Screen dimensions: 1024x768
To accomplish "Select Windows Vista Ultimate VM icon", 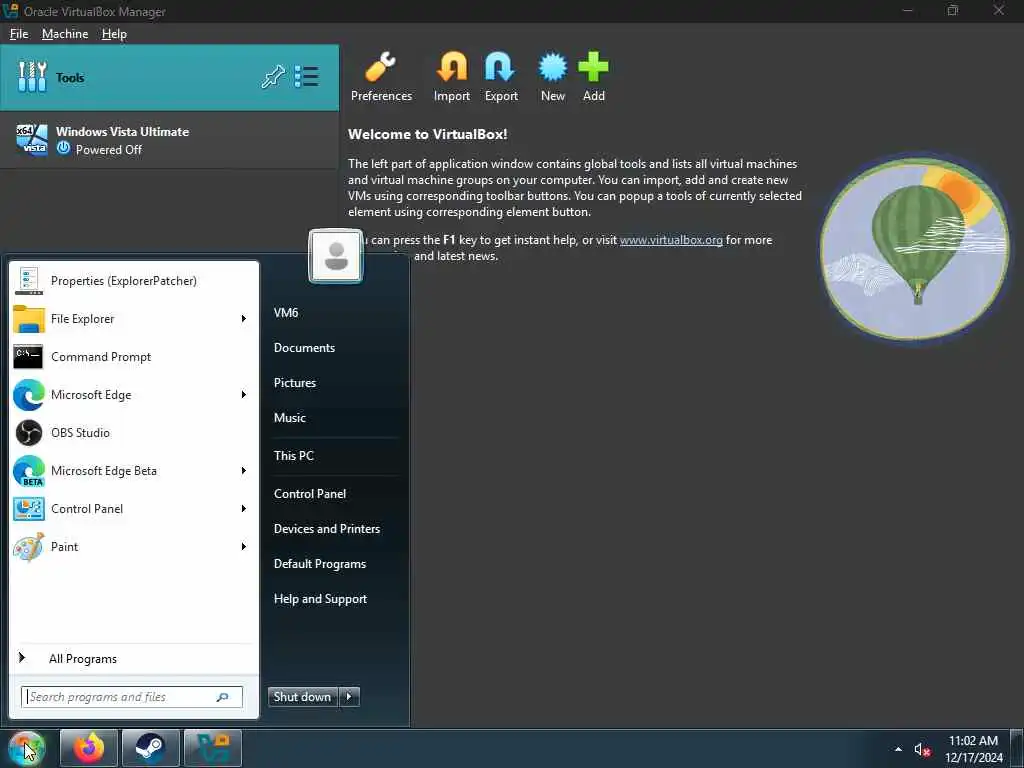I will click(32, 140).
